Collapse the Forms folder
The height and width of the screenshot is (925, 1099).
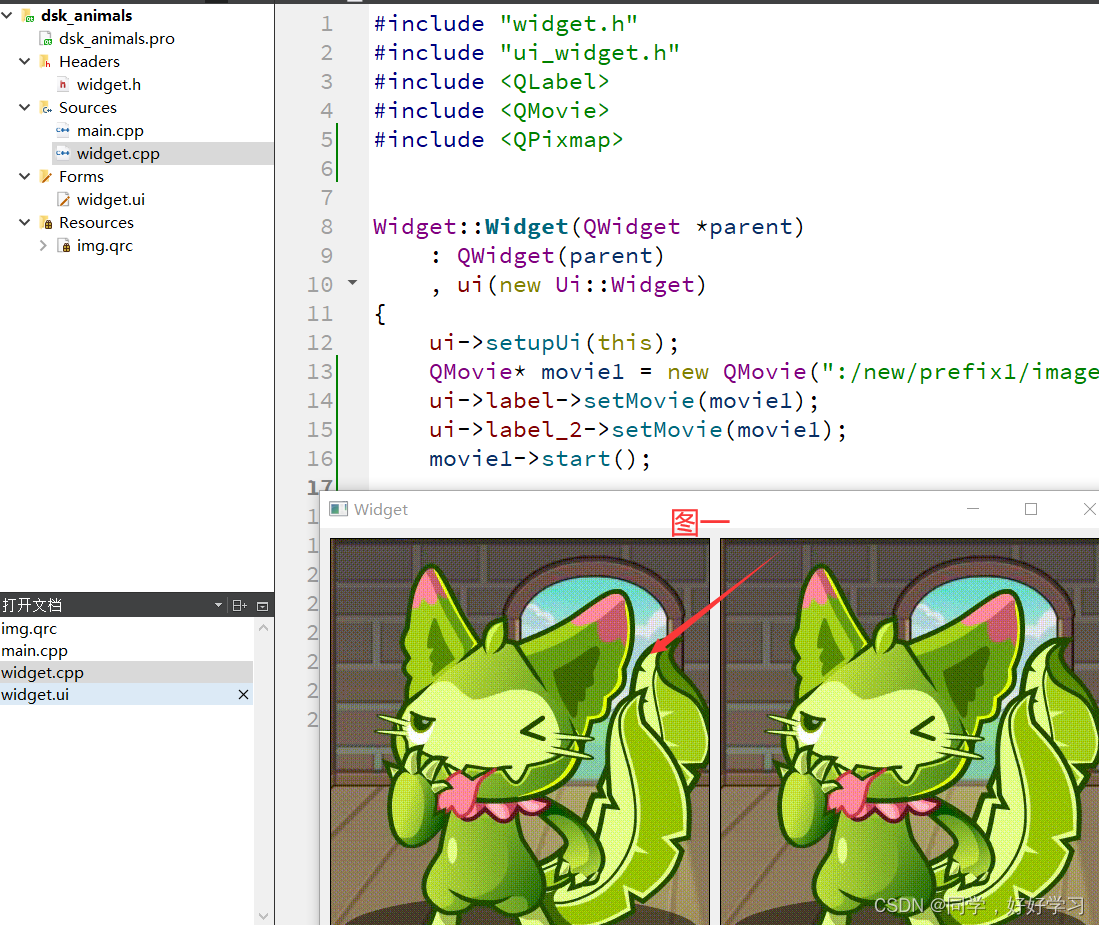(25, 177)
